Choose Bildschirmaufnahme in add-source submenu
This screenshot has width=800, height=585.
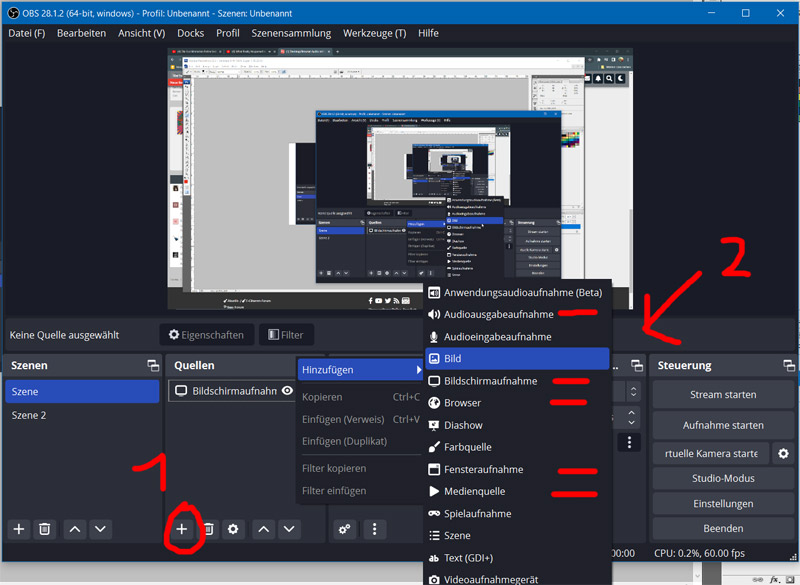coord(517,381)
